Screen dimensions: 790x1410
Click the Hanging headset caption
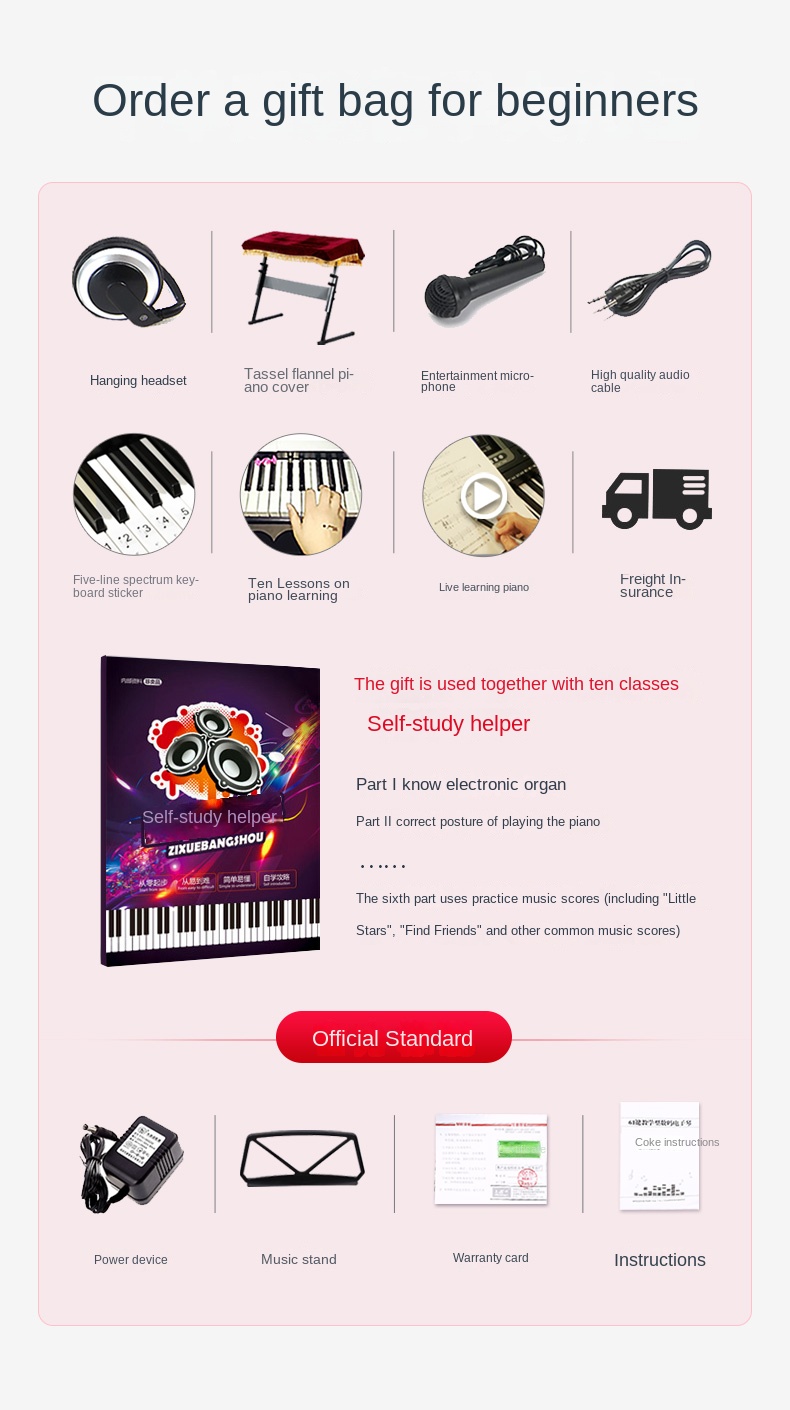pos(138,381)
